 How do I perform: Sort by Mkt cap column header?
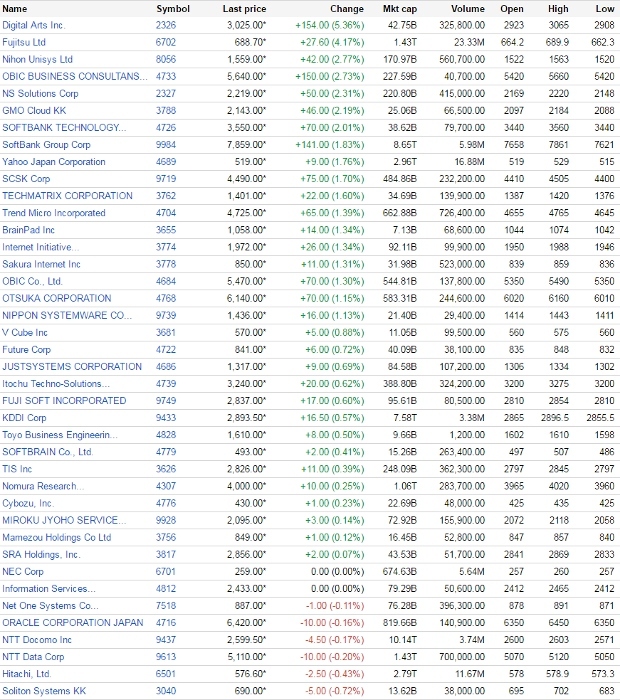tap(399, 9)
